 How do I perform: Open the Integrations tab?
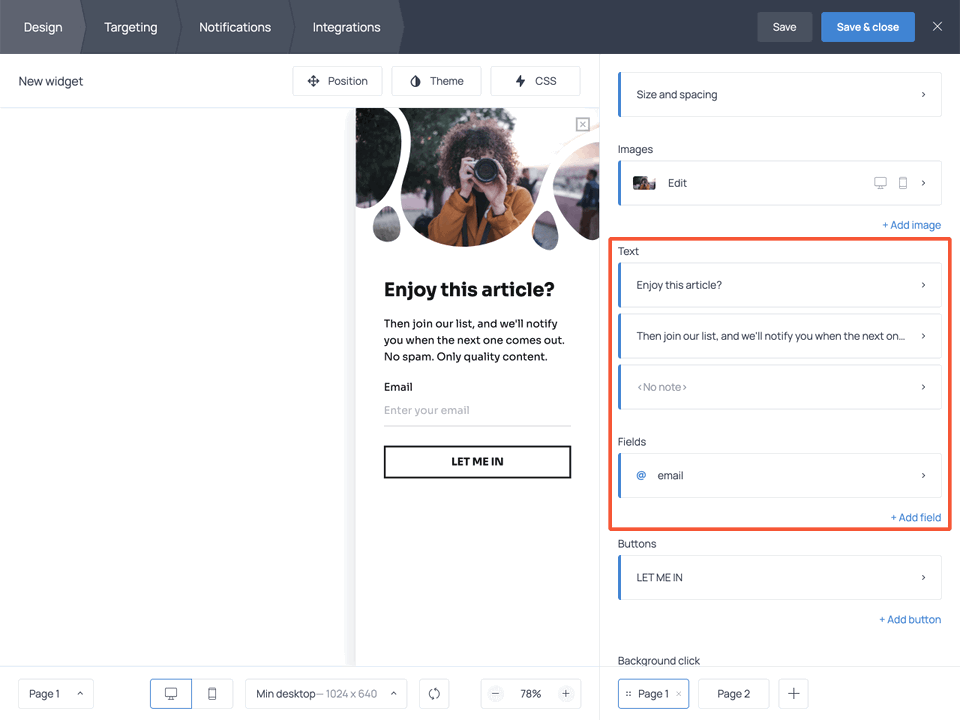pos(346,27)
